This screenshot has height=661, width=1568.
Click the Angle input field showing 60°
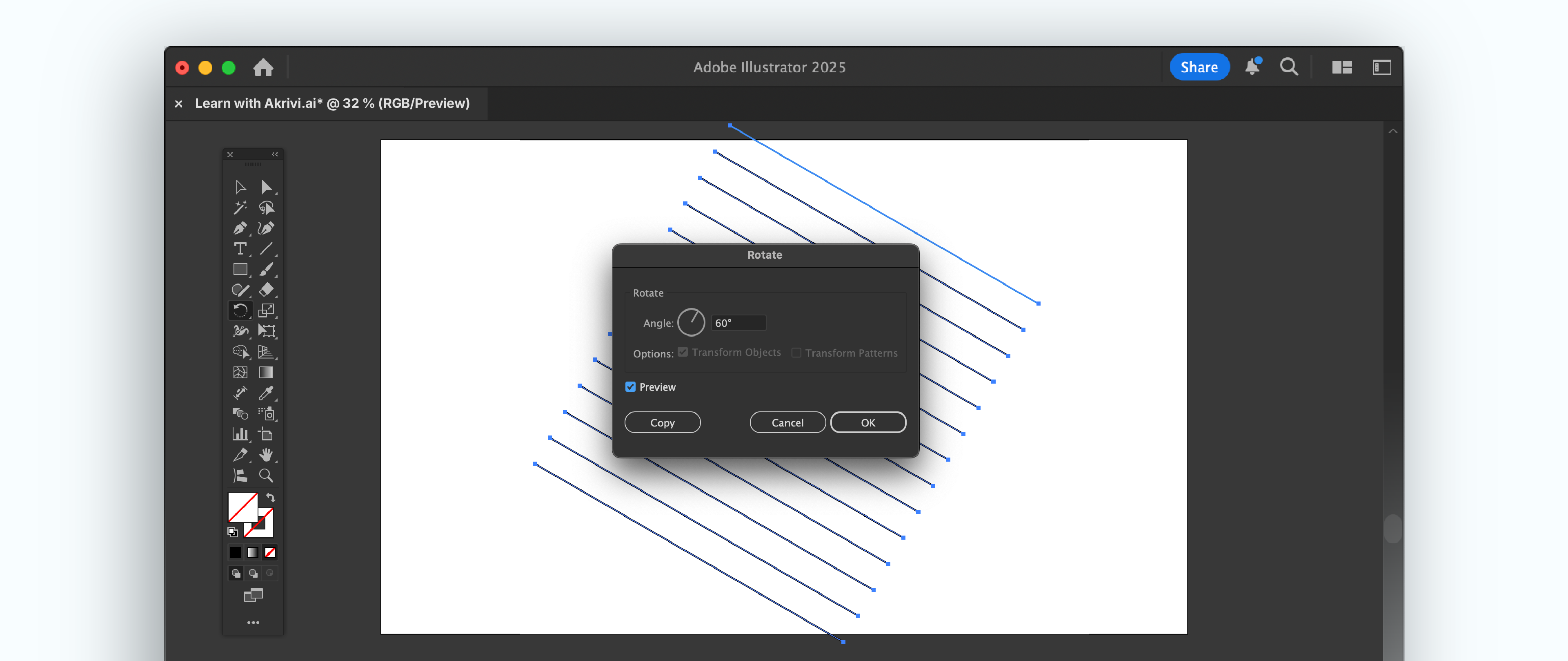738,323
